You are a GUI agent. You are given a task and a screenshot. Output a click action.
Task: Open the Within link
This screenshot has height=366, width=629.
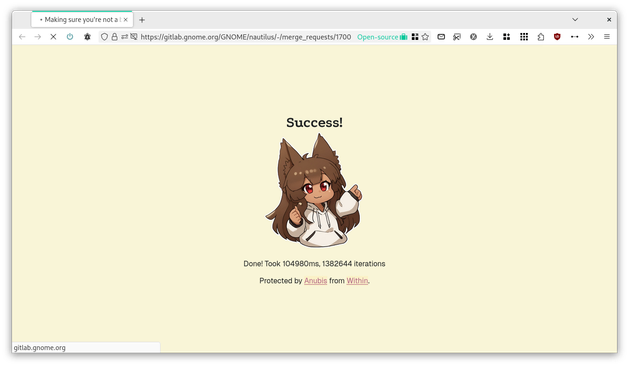tap(357, 281)
